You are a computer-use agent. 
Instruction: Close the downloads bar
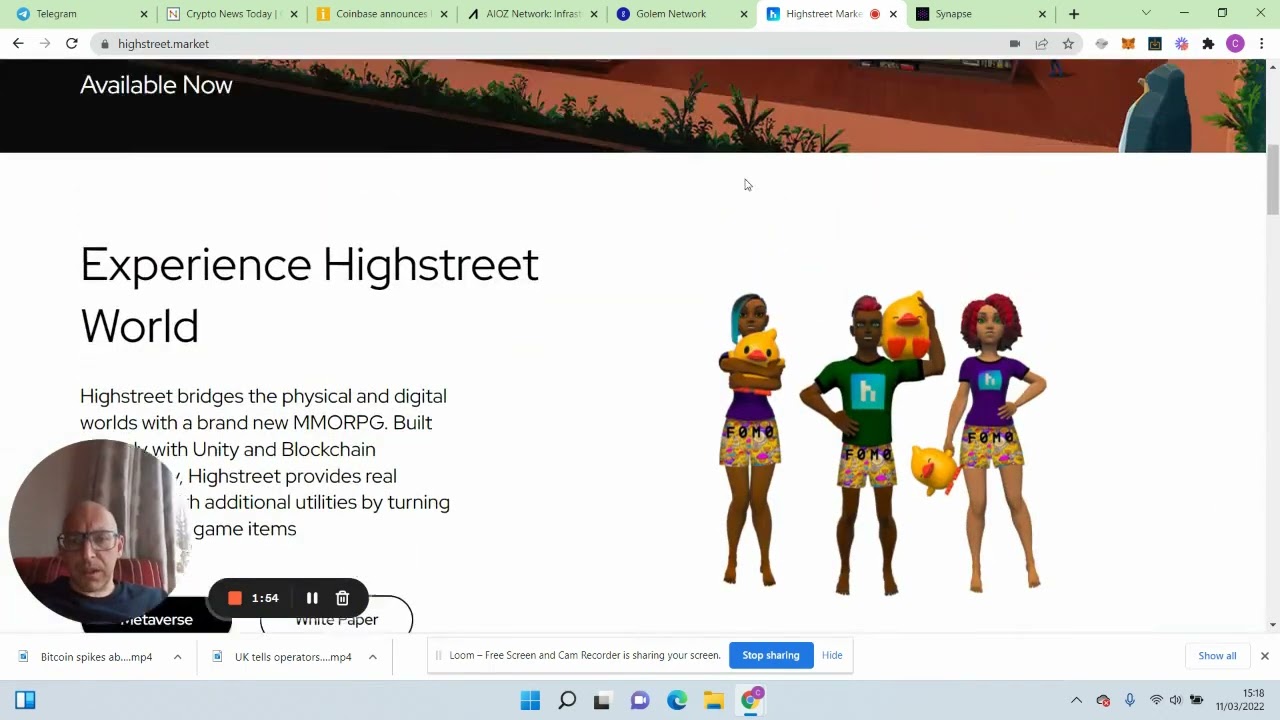(x=1264, y=656)
